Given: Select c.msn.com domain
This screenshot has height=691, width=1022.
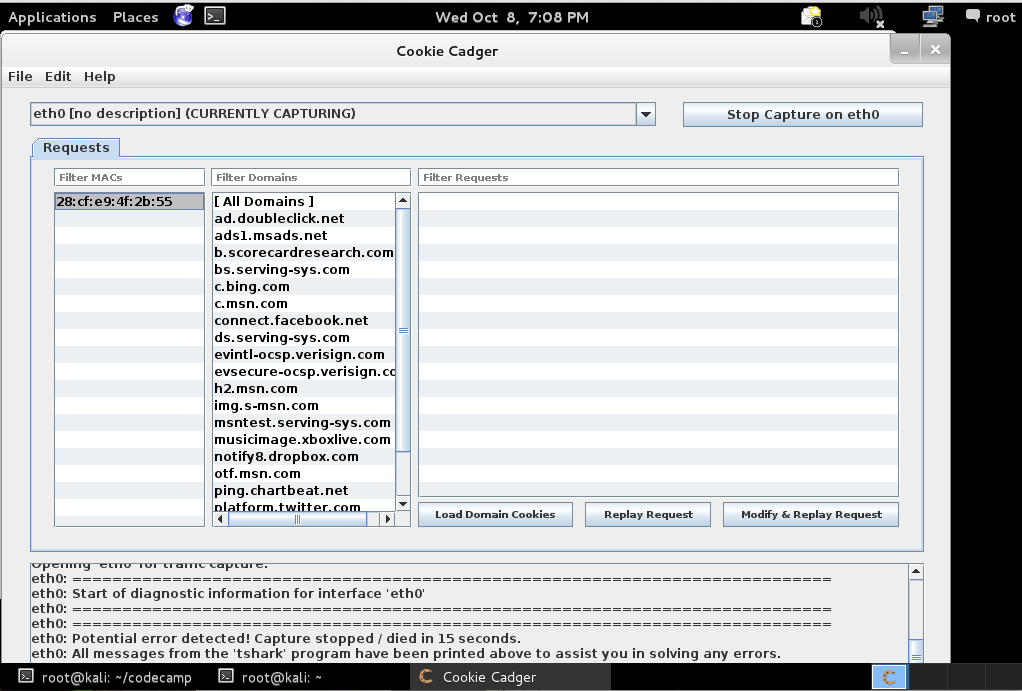Looking at the screenshot, I should click(304, 303).
